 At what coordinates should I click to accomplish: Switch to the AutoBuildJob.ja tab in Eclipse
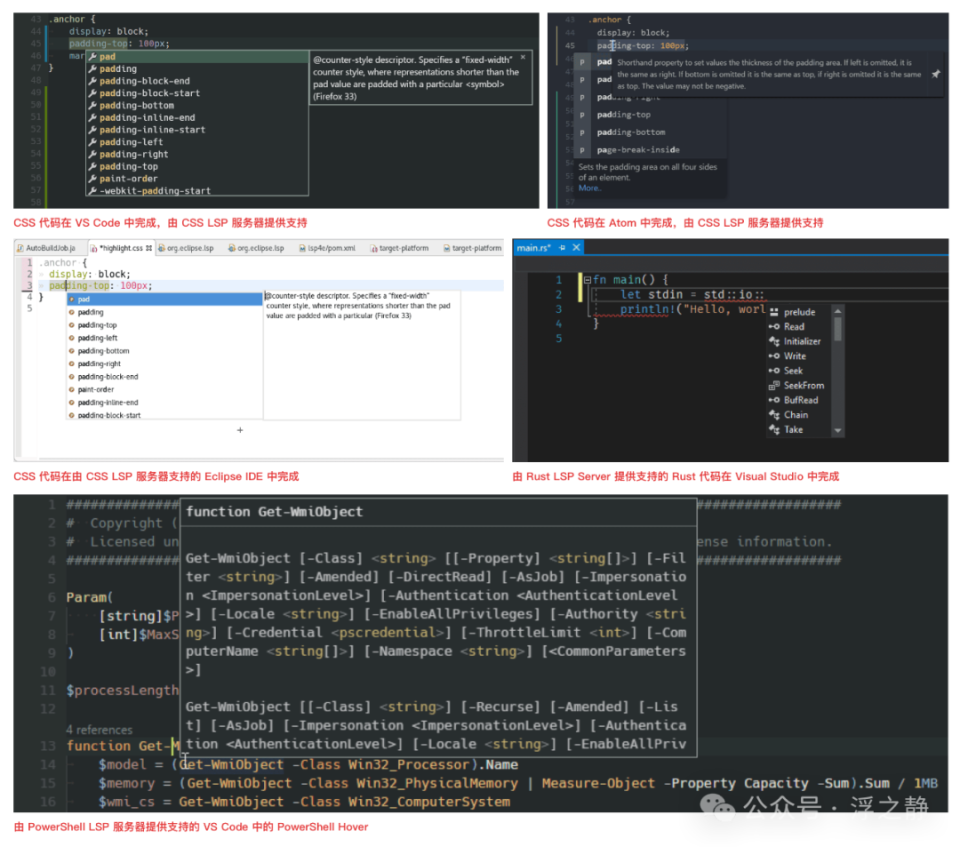[x=50, y=248]
